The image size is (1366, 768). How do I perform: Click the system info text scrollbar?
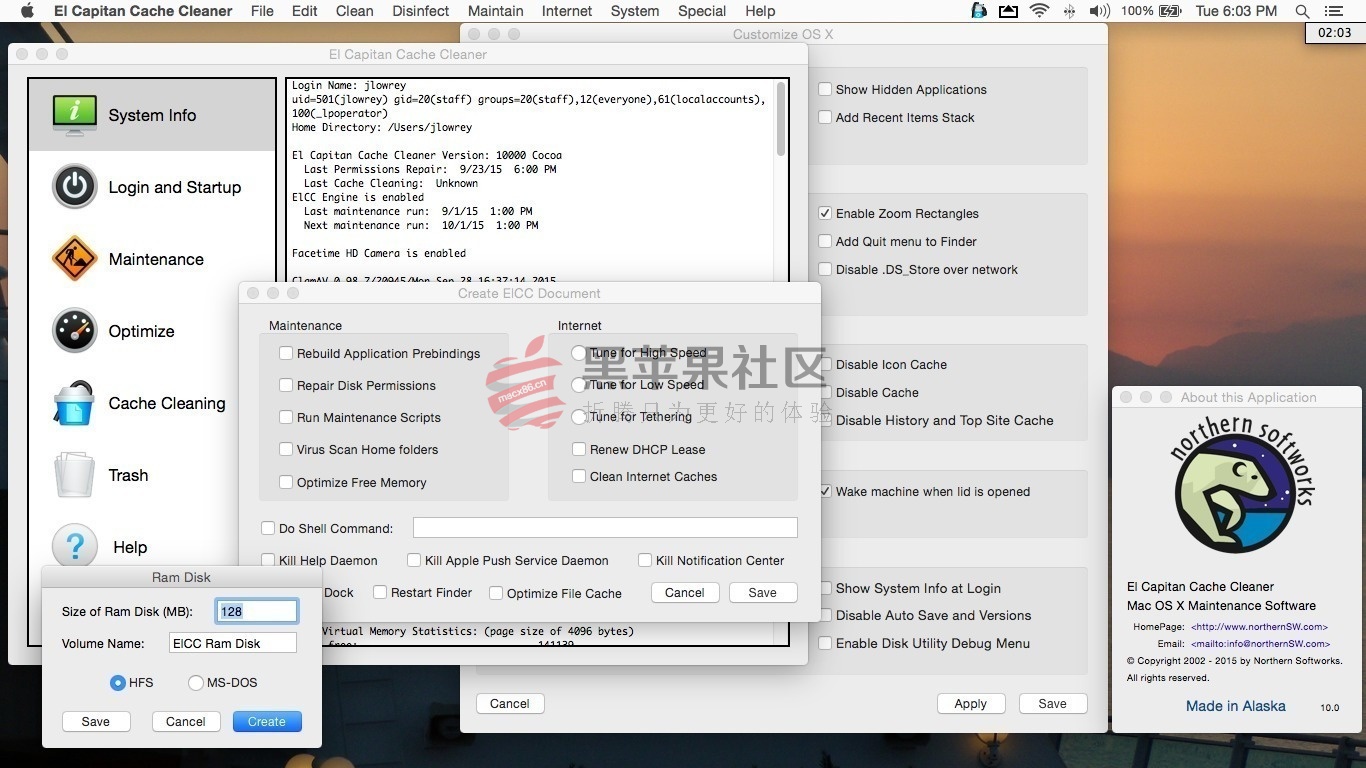tap(781, 119)
